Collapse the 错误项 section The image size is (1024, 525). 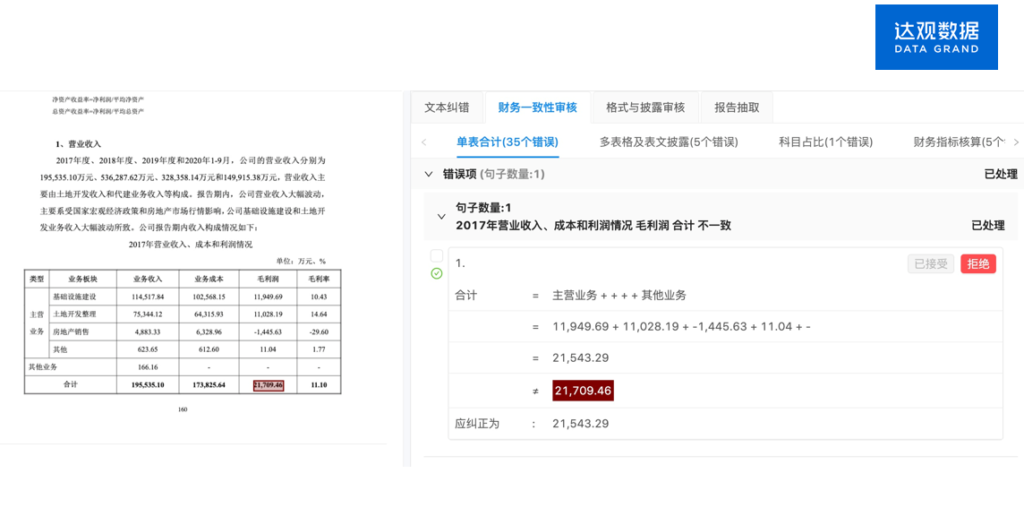coord(429,174)
